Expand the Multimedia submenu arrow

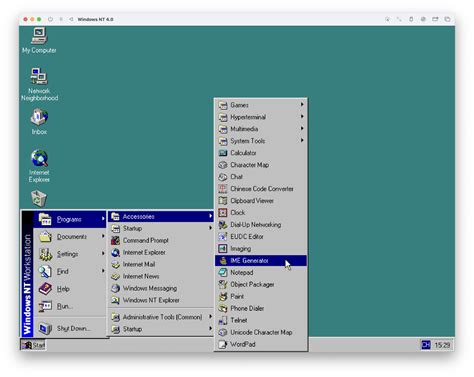302,129
